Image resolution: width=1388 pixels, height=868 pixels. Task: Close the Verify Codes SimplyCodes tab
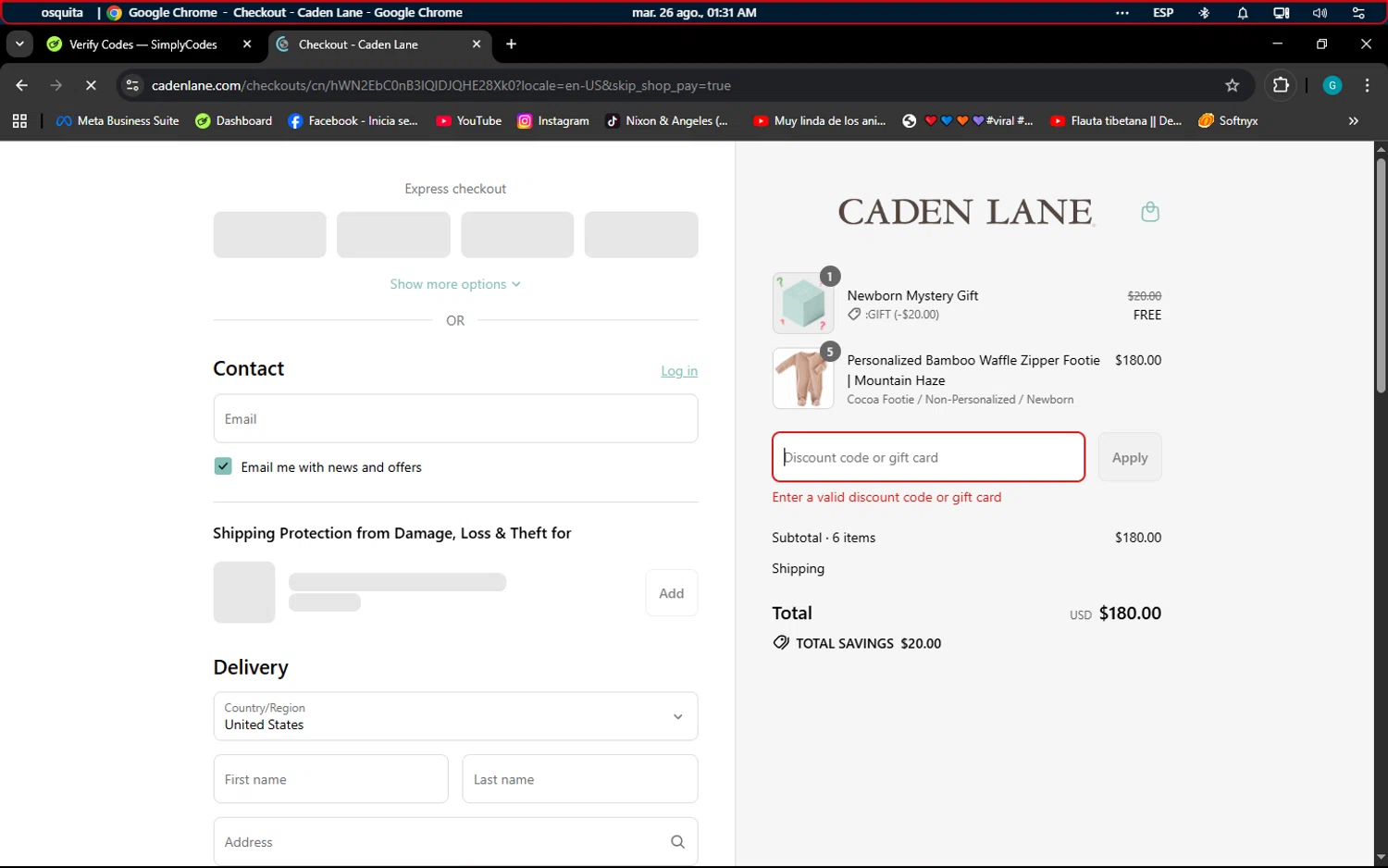[247, 44]
